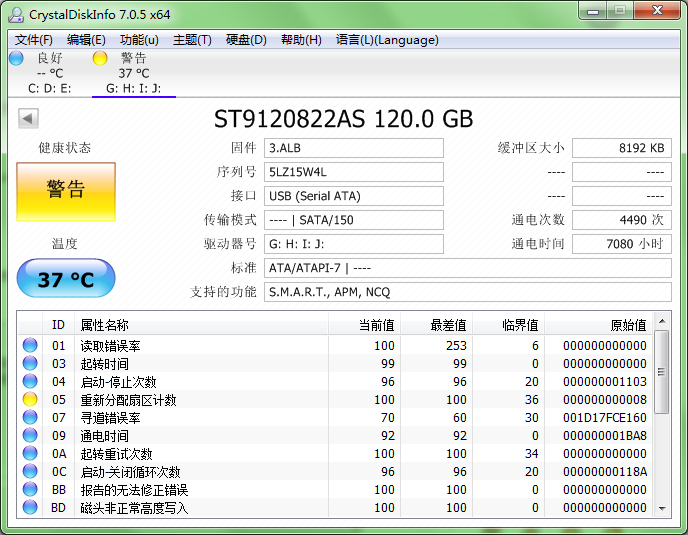The width and height of the screenshot is (688, 535).
Task: Click the blue status icon for ID 09
Action: pyautogui.click(x=30, y=435)
